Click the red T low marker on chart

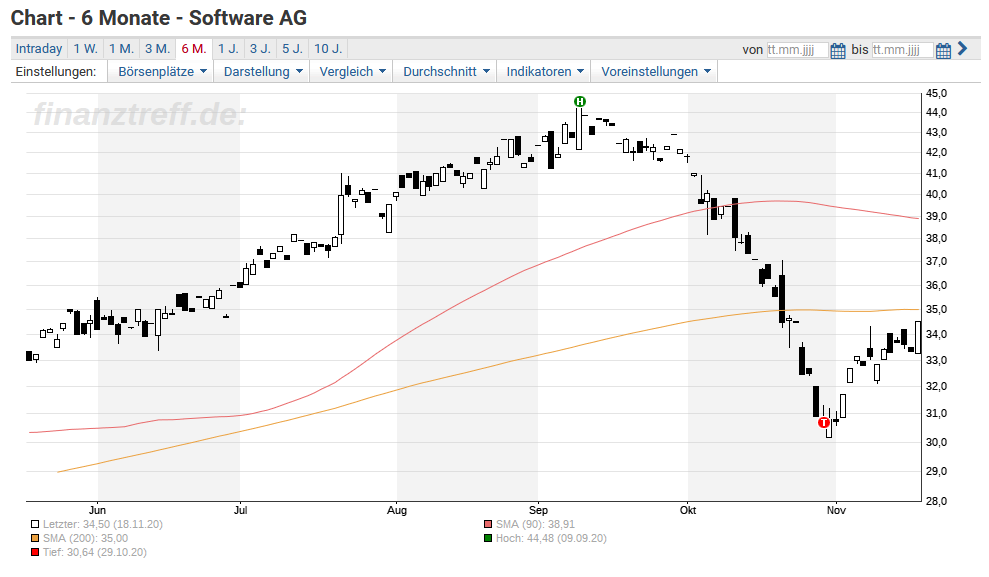(824, 423)
